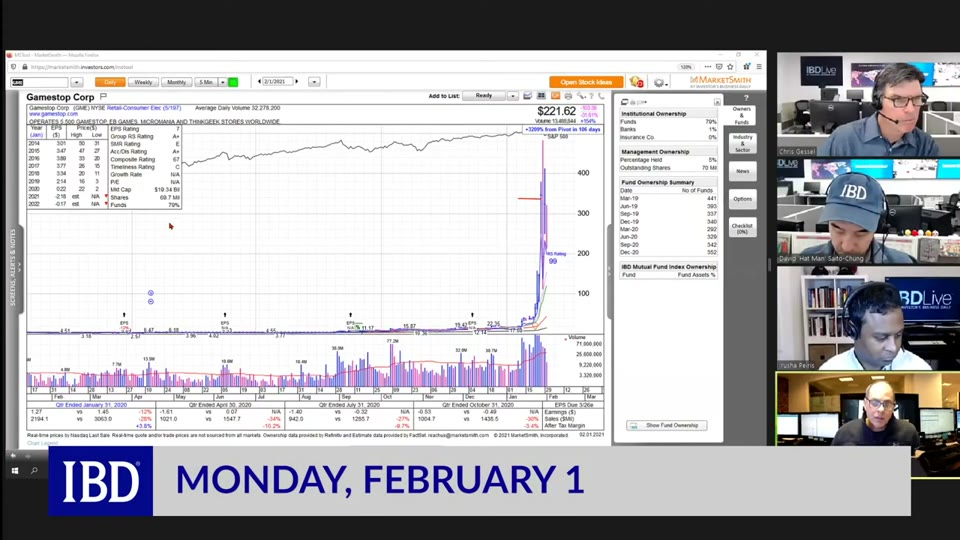
Task: Click the Show Fund Ownership button
Action: [x=667, y=426]
